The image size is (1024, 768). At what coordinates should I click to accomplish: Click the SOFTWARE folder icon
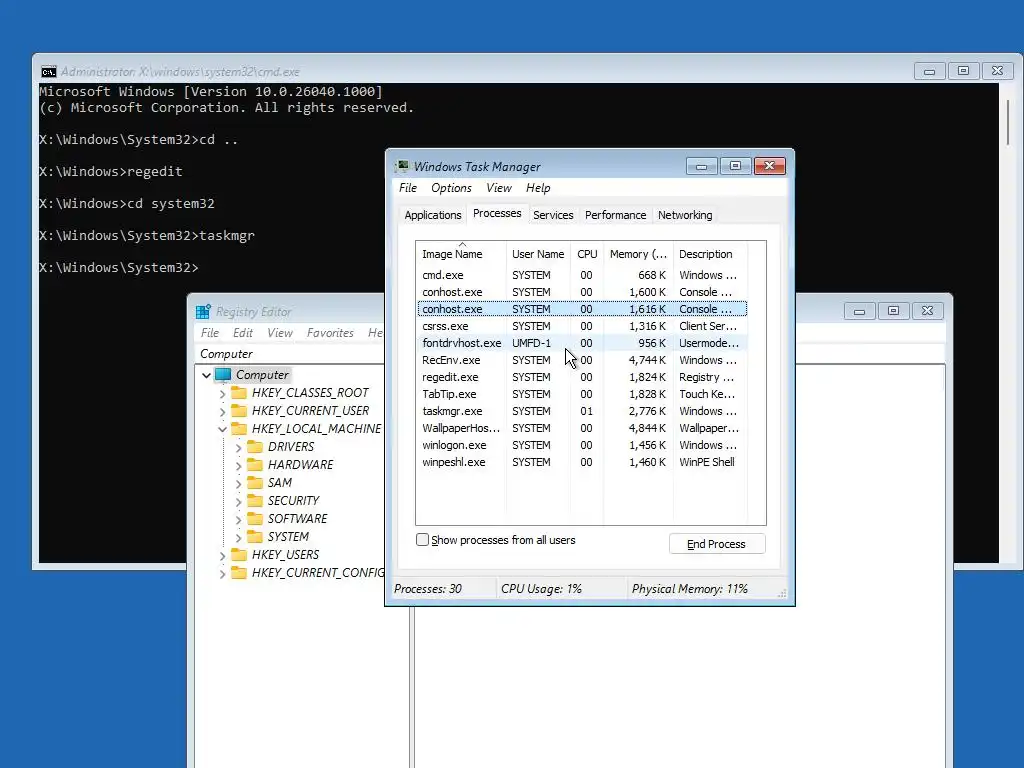coord(255,519)
